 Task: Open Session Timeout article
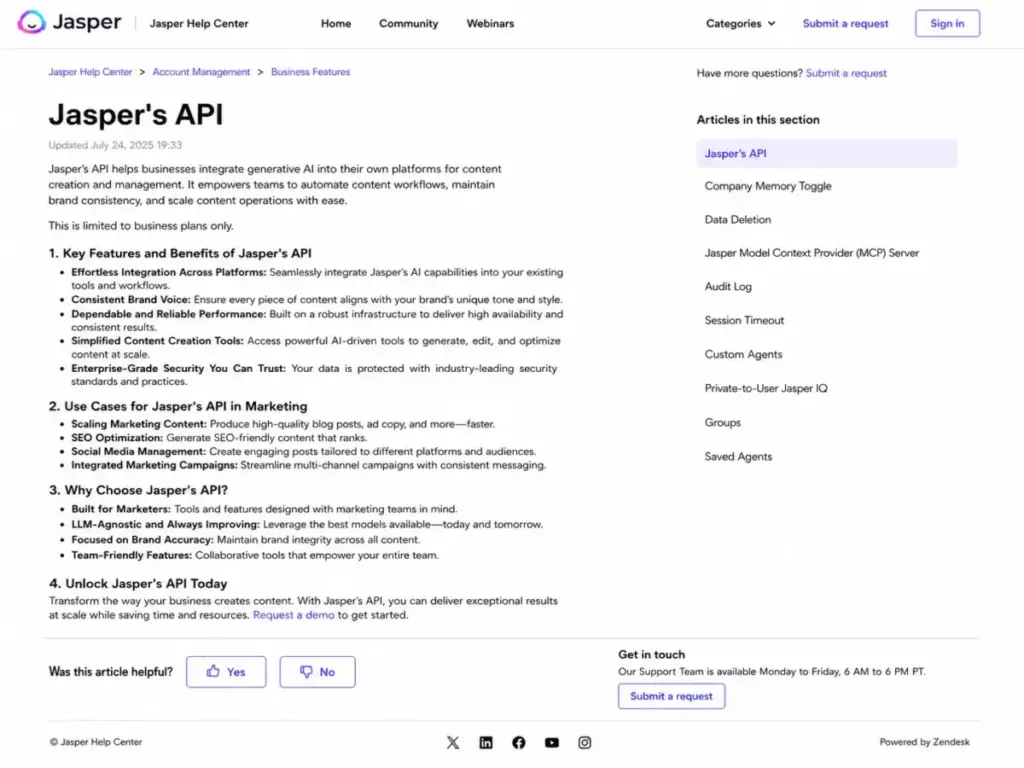pyautogui.click(x=744, y=321)
